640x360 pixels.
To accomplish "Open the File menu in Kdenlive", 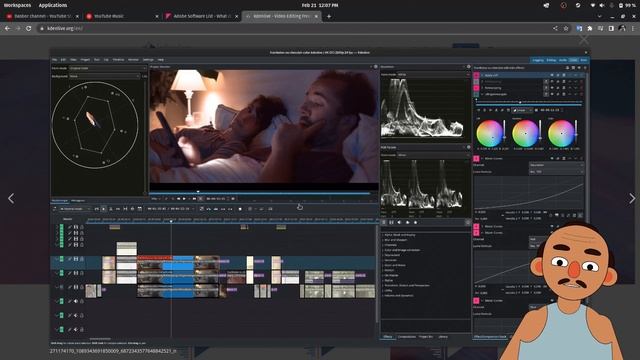I will 54,60.
